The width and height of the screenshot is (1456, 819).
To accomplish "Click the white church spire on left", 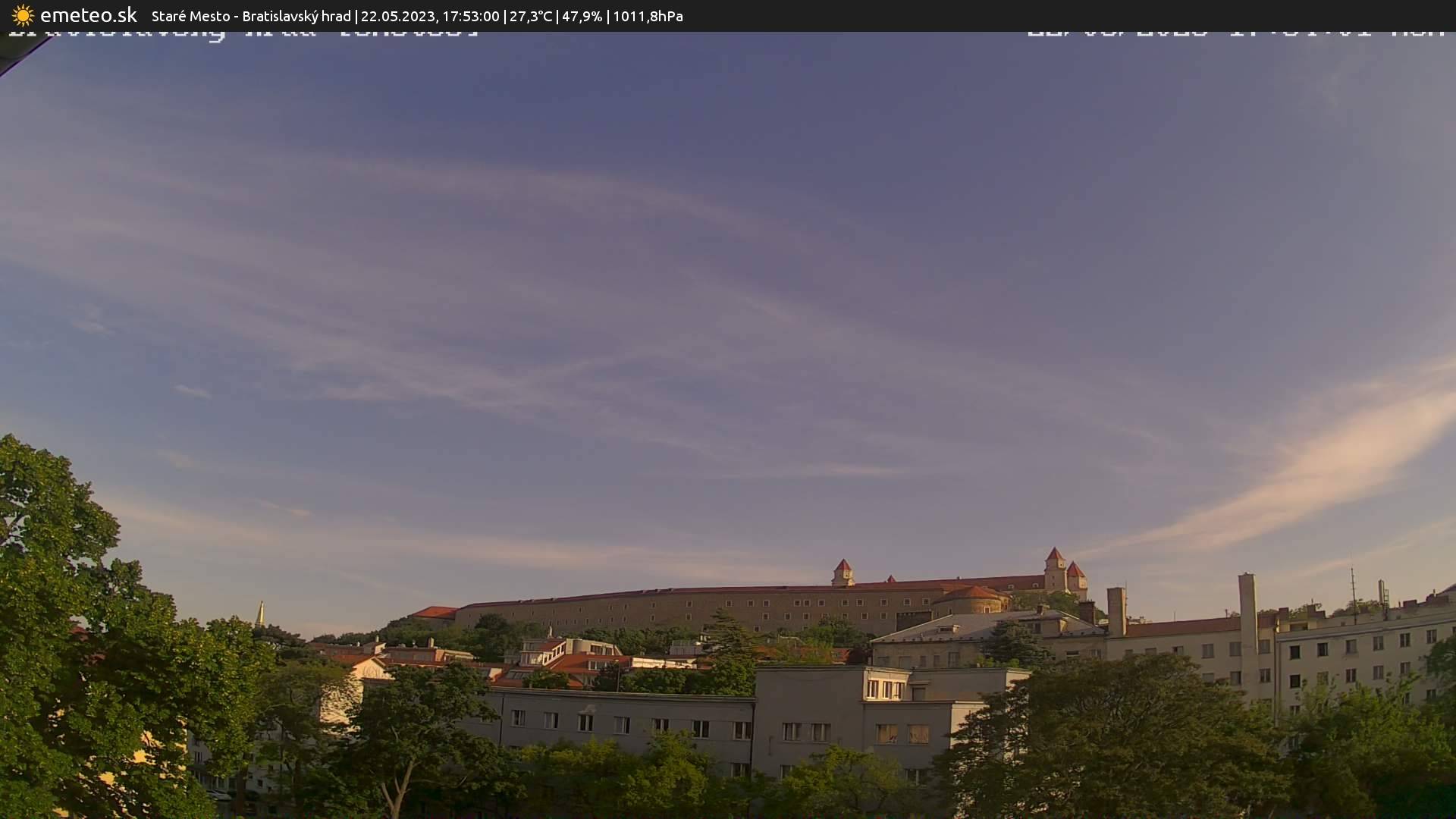I will click(x=260, y=614).
